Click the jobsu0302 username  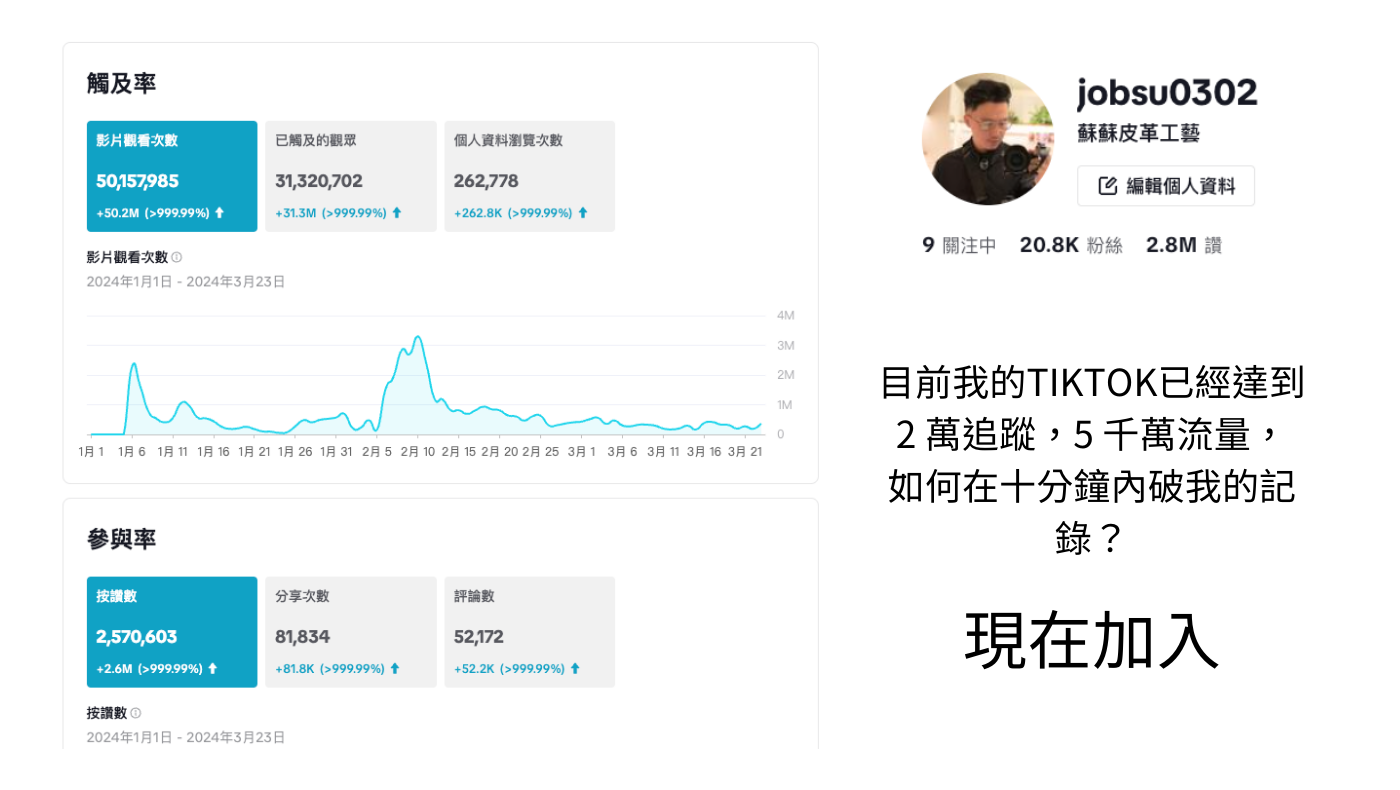tap(1167, 93)
